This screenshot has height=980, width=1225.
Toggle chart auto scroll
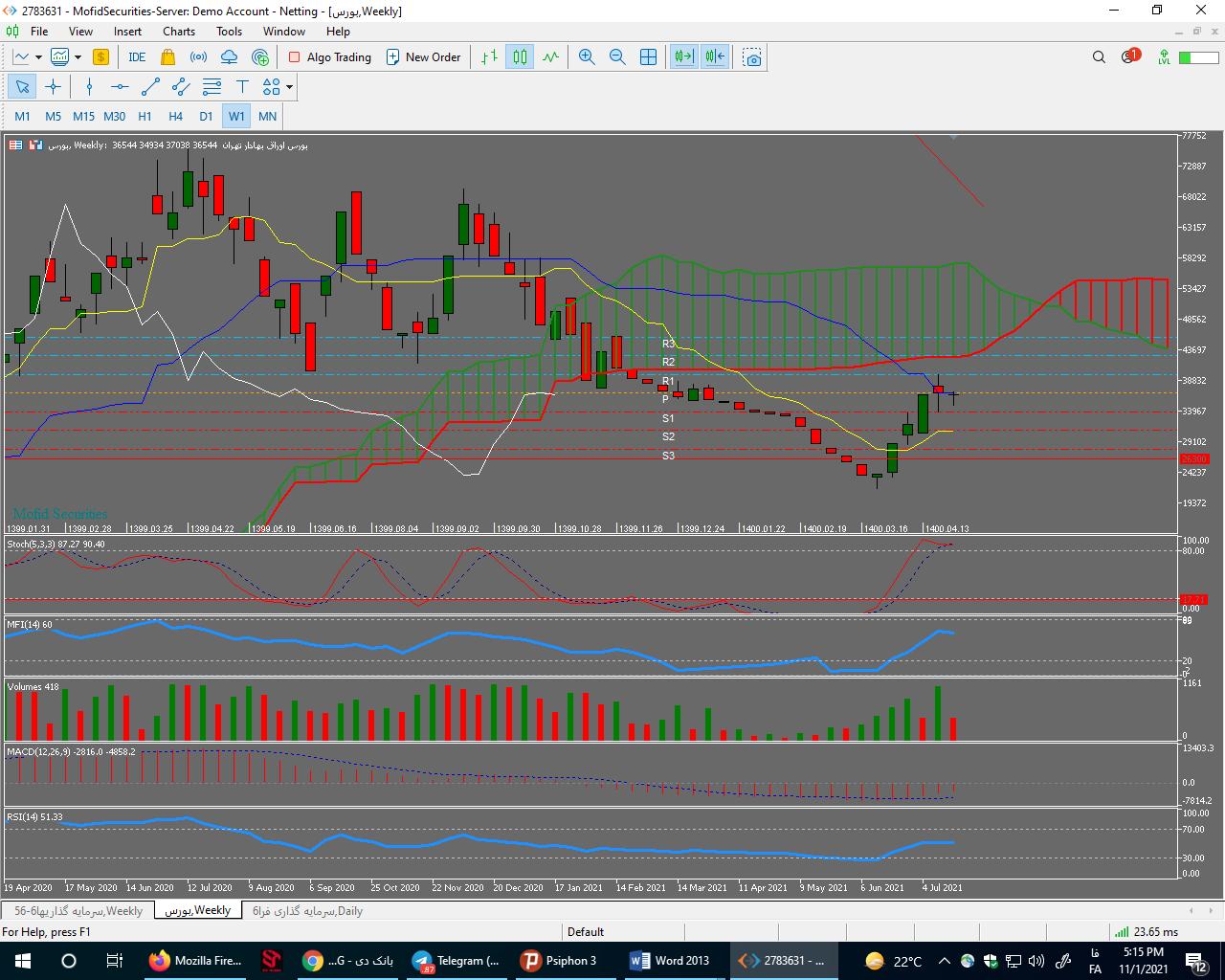pyautogui.click(x=684, y=57)
